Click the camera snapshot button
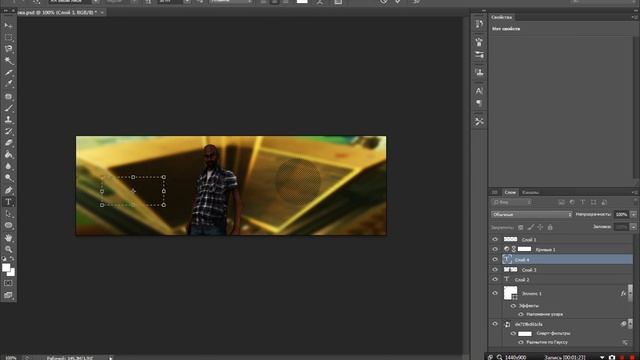The image size is (640, 360). click(x=612, y=357)
